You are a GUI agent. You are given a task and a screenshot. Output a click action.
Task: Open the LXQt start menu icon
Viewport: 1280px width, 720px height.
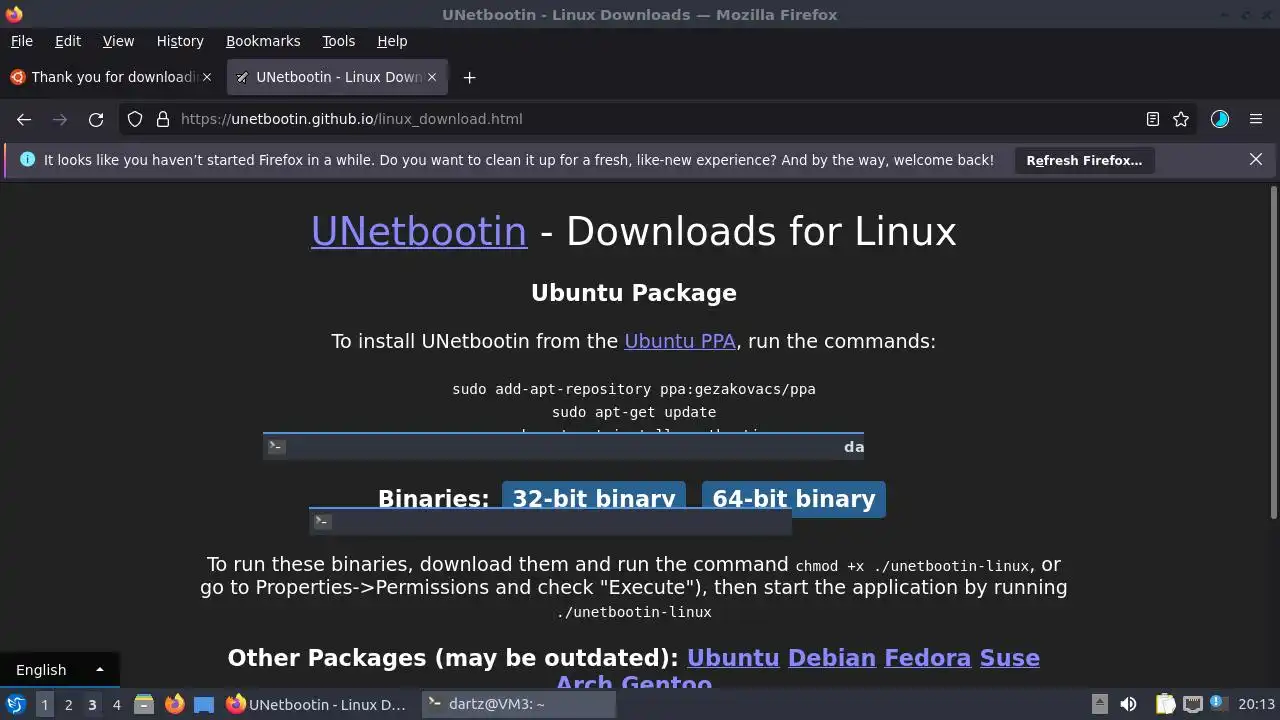coord(16,705)
